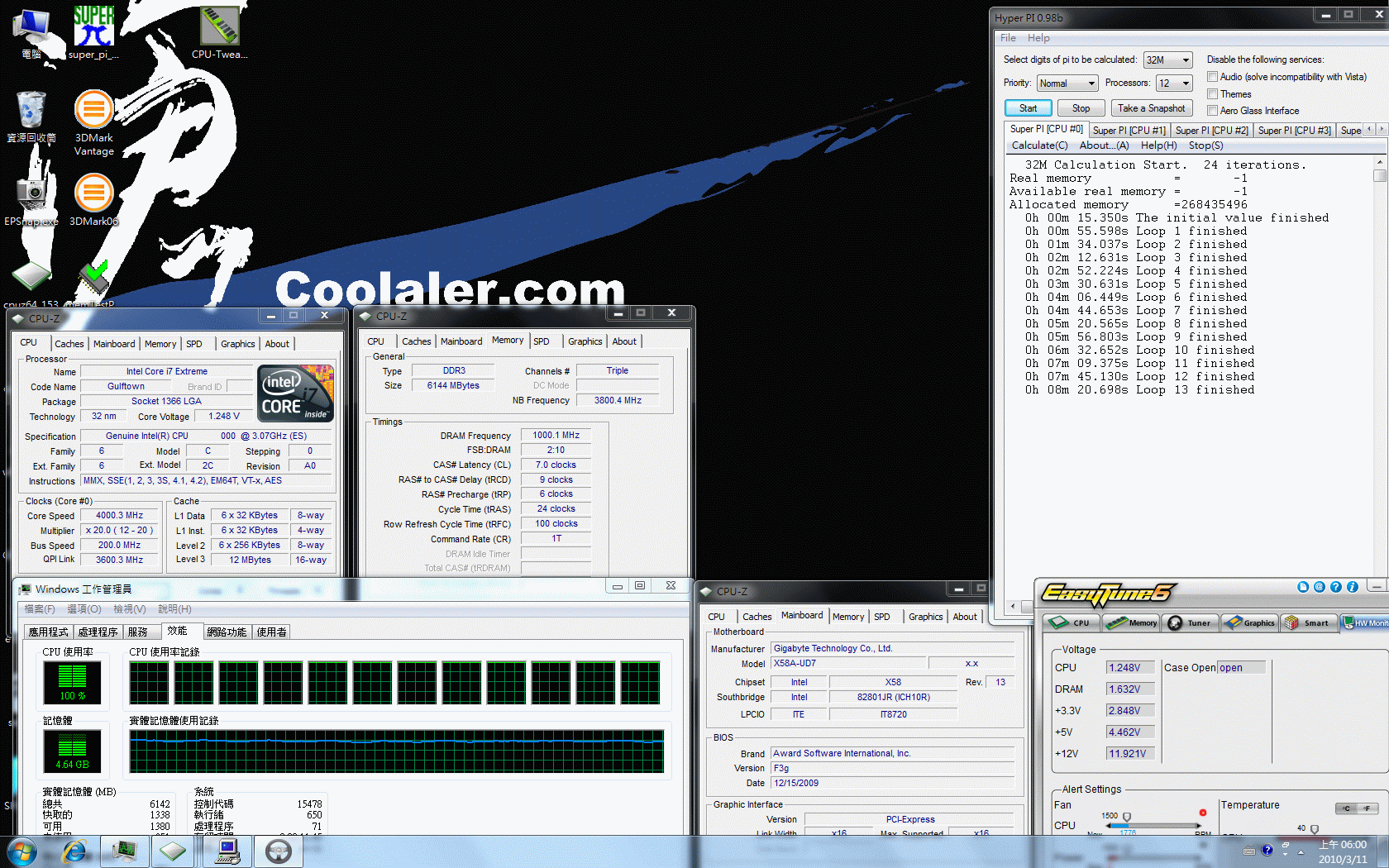Viewport: 1389px width, 868px height.
Task: Switch to Task Manager taskbar button
Action: 125,851
